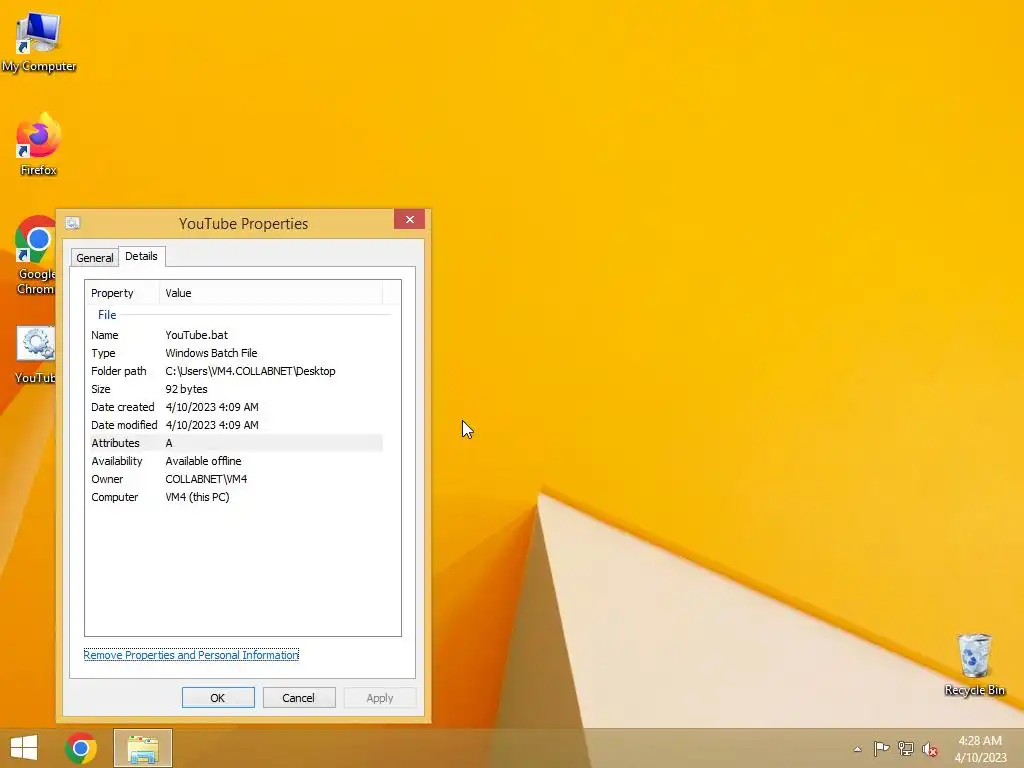Viewport: 1024px width, 768px height.
Task: Select the Folder path row
Action: (x=236, y=371)
